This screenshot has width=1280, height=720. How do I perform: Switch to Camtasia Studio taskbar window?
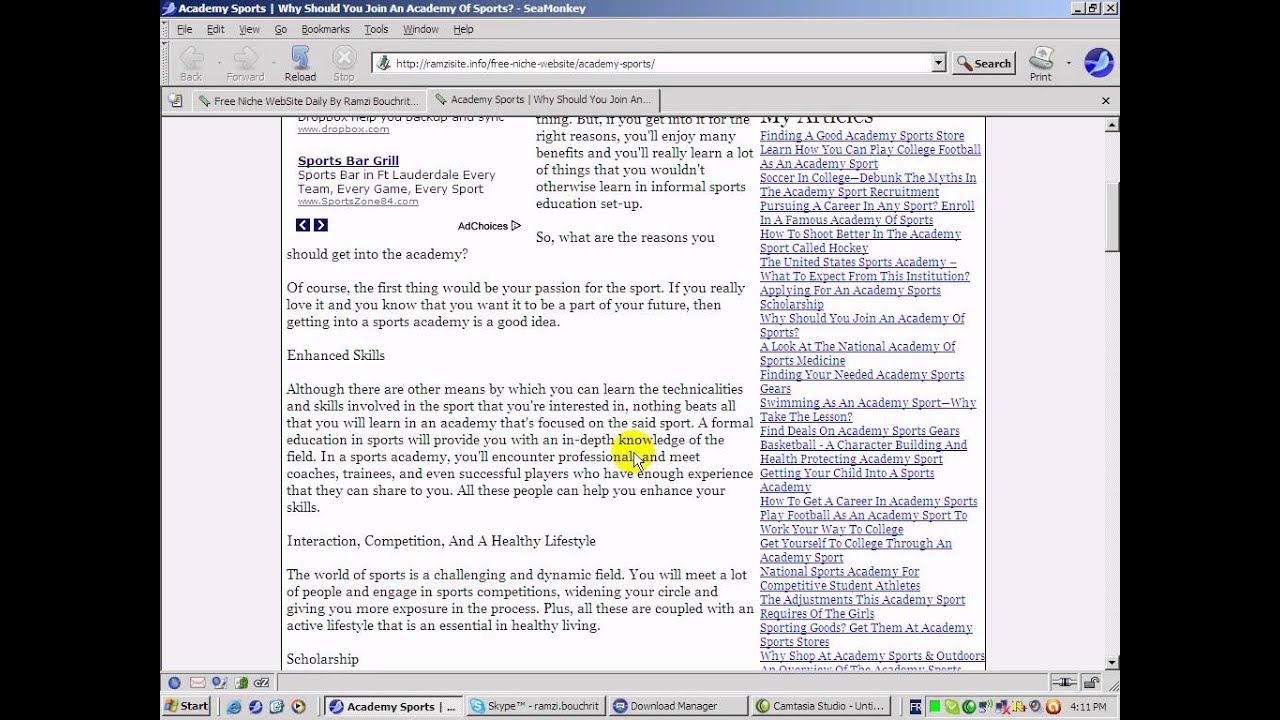[x=820, y=706]
